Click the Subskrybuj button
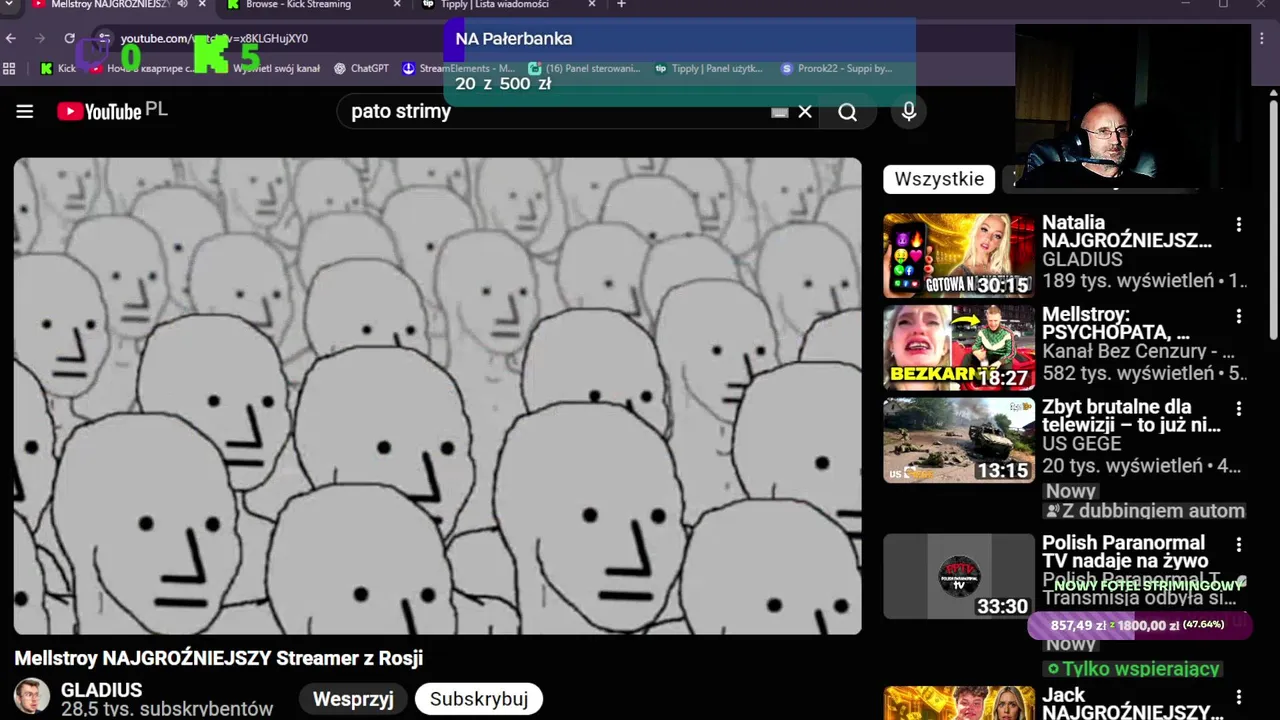Viewport: 1280px width, 720px height. click(x=479, y=699)
